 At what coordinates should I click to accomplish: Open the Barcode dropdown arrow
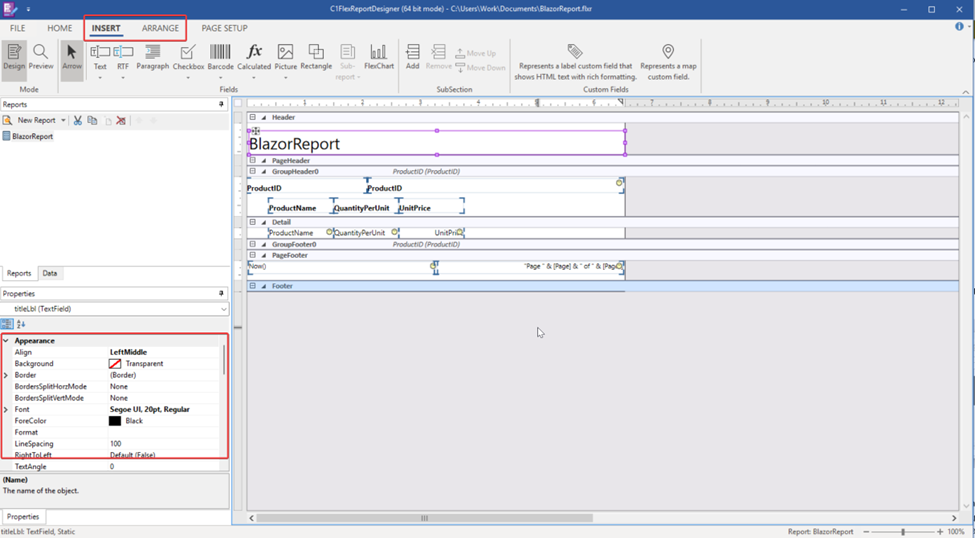(220, 78)
